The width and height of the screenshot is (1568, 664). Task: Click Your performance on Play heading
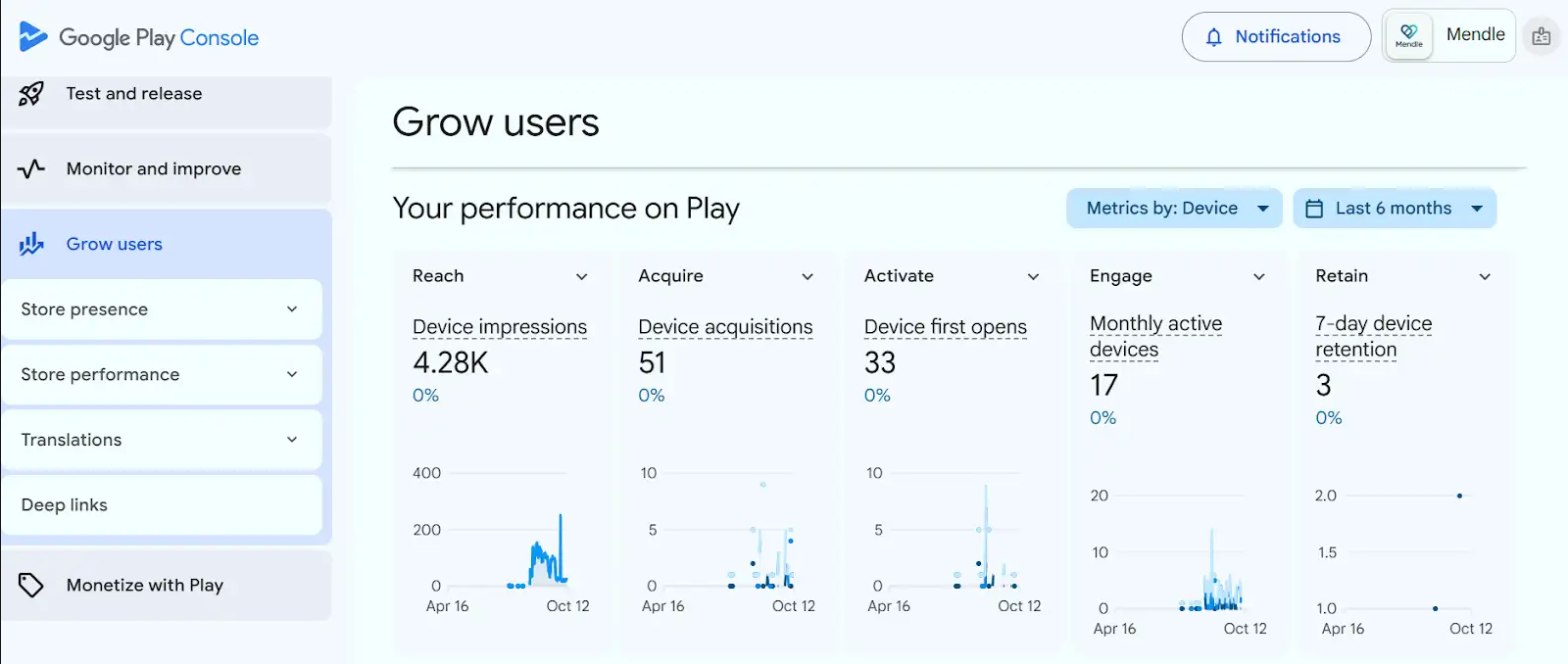(x=566, y=209)
